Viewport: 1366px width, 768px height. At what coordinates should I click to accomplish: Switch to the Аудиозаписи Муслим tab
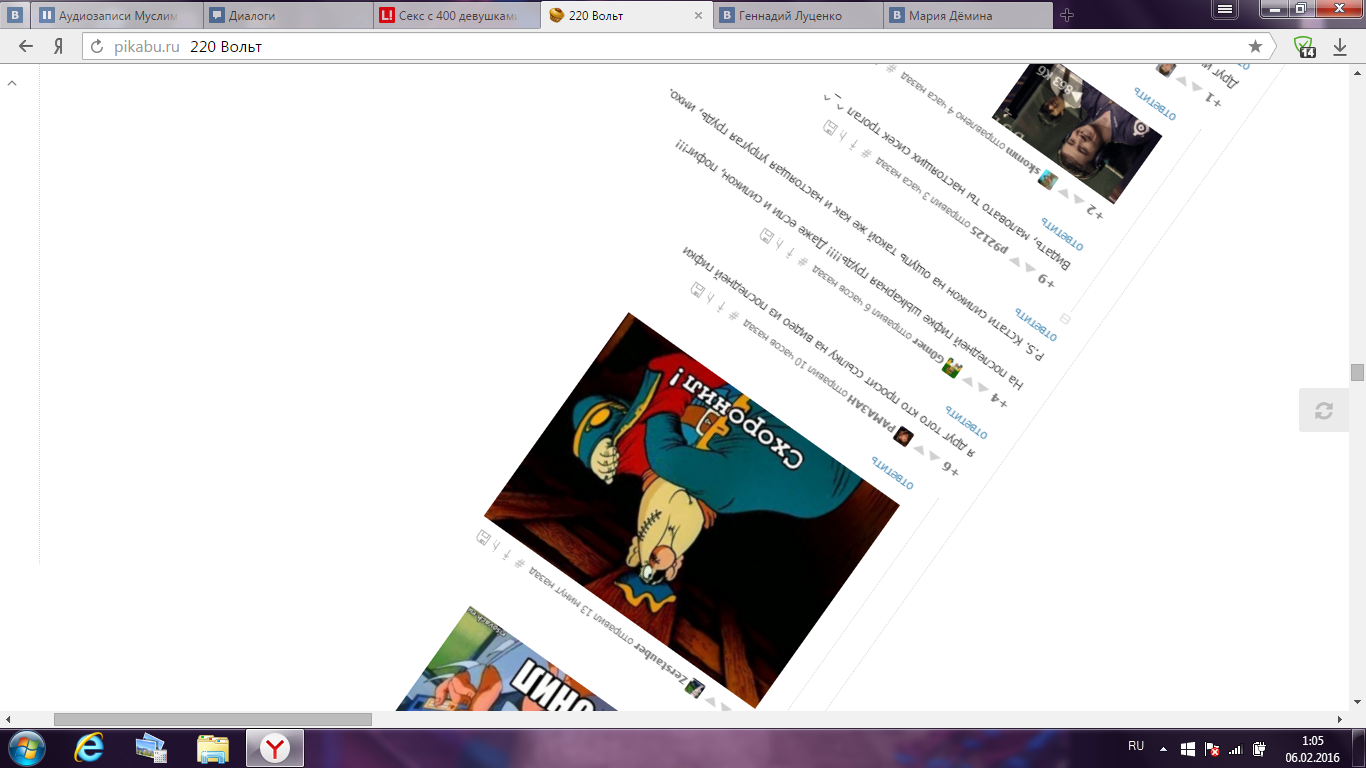(116, 15)
